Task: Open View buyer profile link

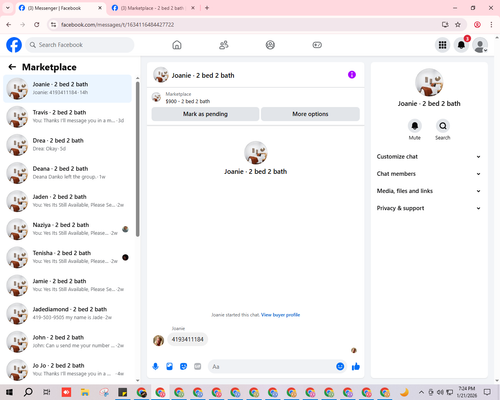Action: point(280,315)
